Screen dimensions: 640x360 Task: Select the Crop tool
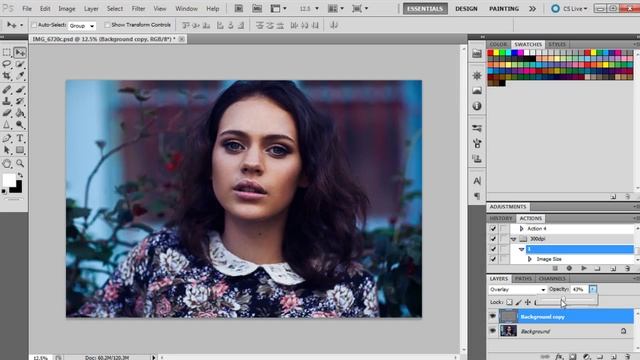point(7,76)
